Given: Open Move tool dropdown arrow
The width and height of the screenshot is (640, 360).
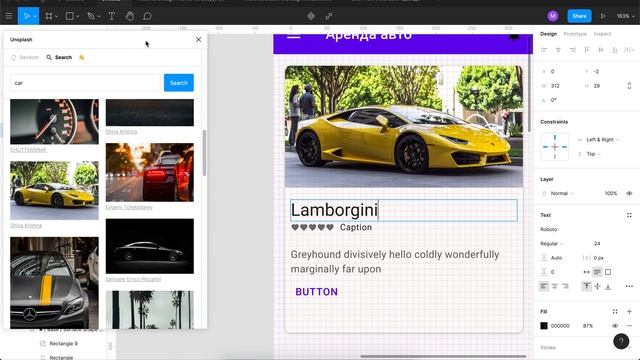Looking at the screenshot, I should pyautogui.click(x=35, y=16).
